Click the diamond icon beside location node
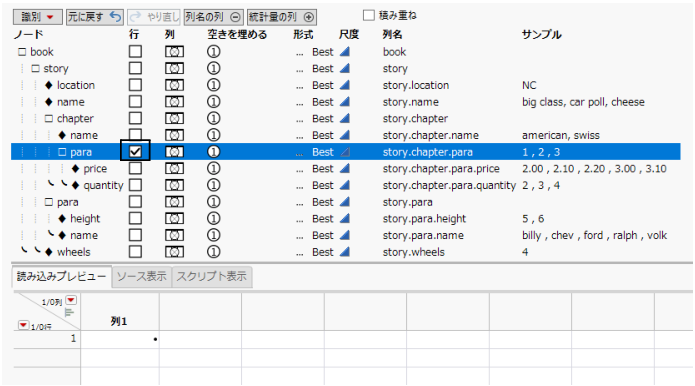The image size is (695, 386). (x=49, y=85)
